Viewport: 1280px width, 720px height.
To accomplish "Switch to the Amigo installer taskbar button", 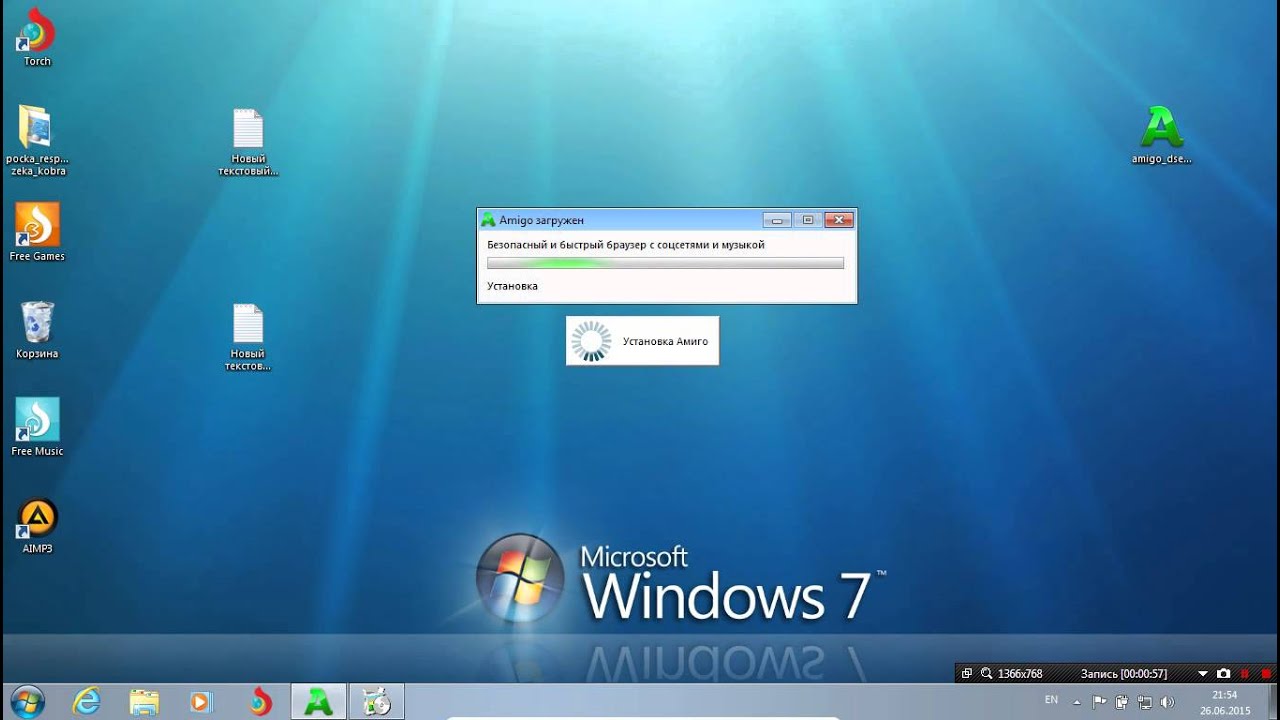I will click(x=319, y=702).
